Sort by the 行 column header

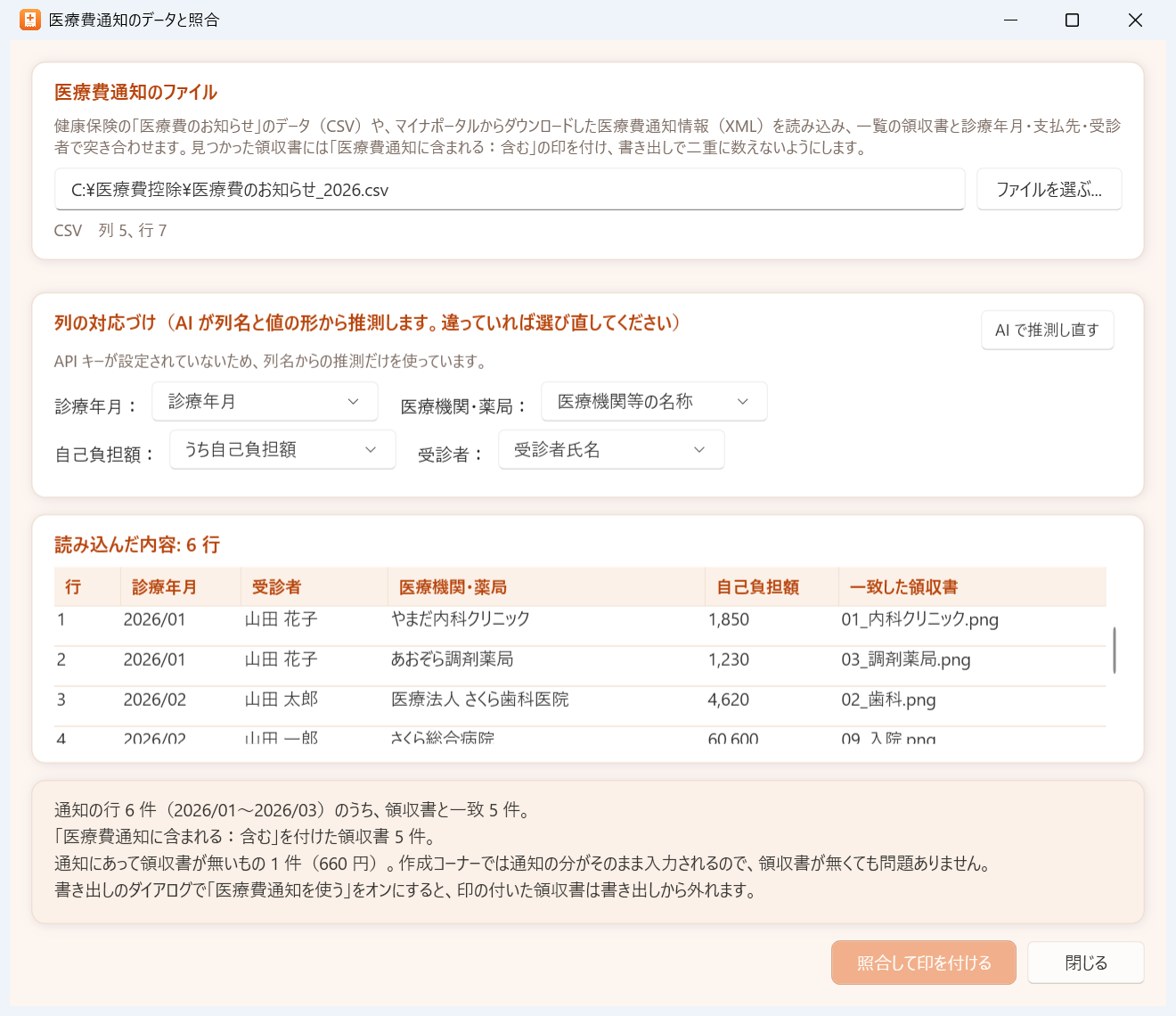[x=87, y=587]
